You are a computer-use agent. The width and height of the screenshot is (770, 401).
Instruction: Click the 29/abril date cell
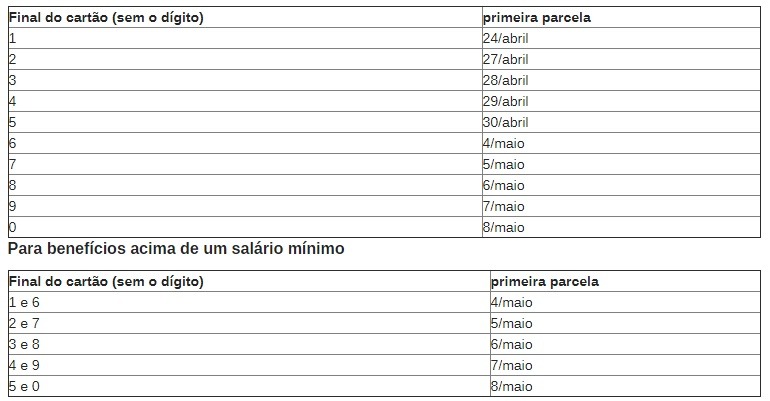click(506, 101)
